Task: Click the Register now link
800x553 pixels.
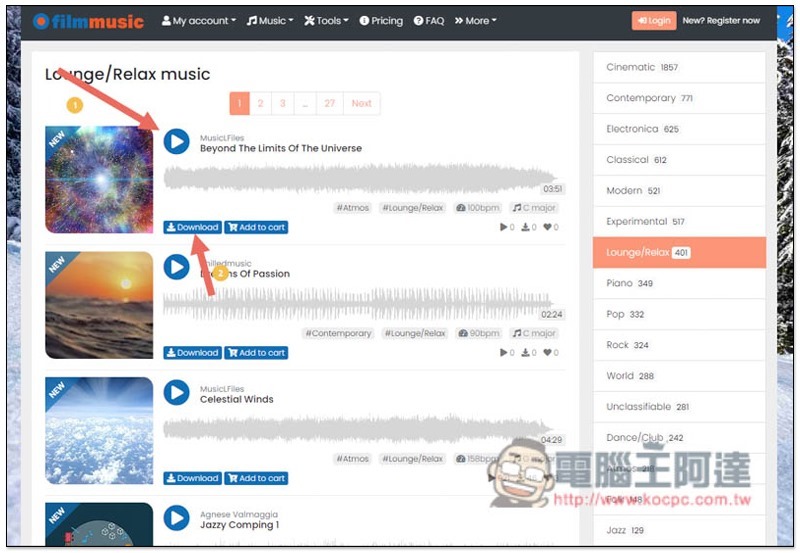Action: click(x=721, y=20)
